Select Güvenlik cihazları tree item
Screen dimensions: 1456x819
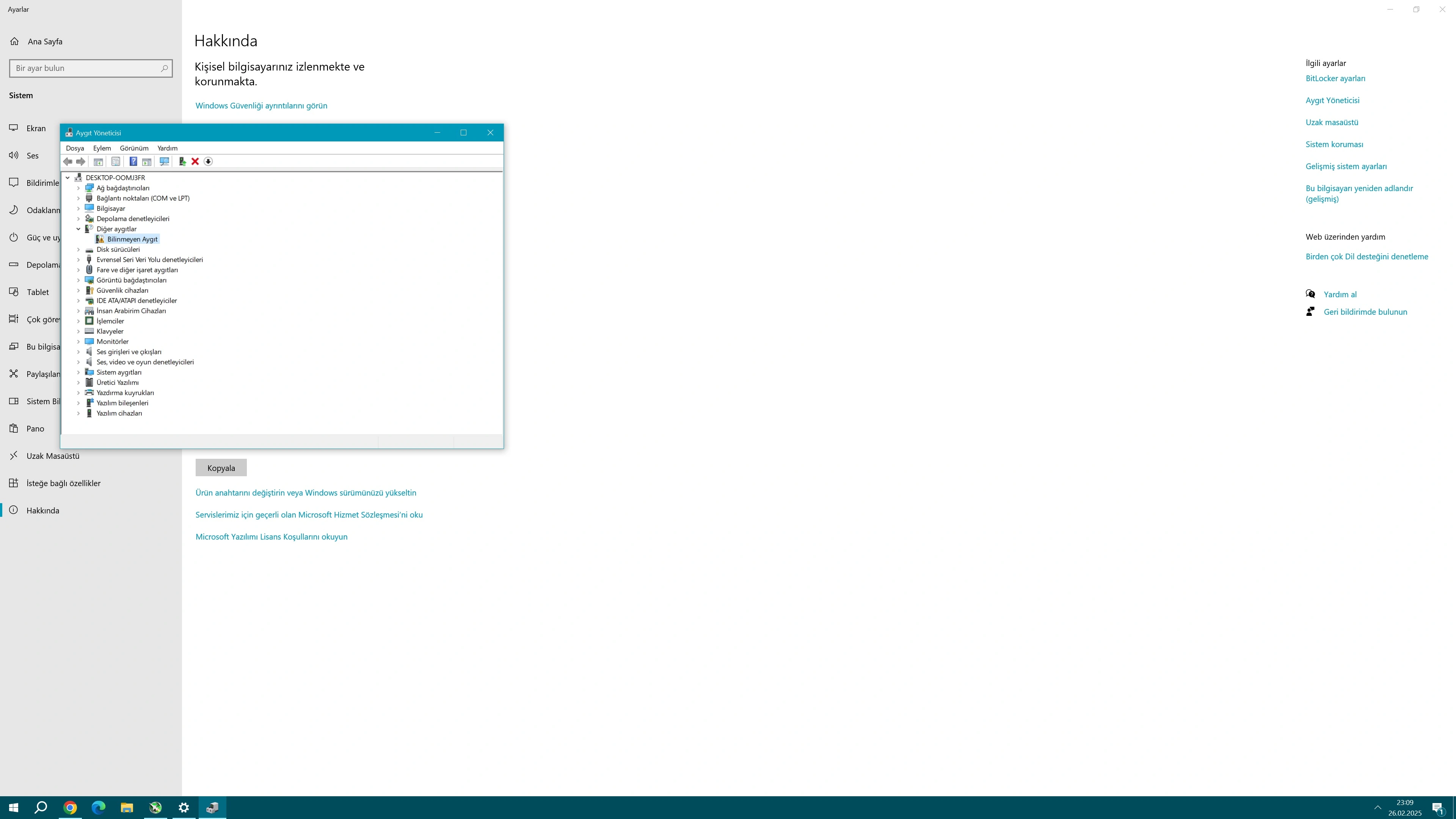122,290
